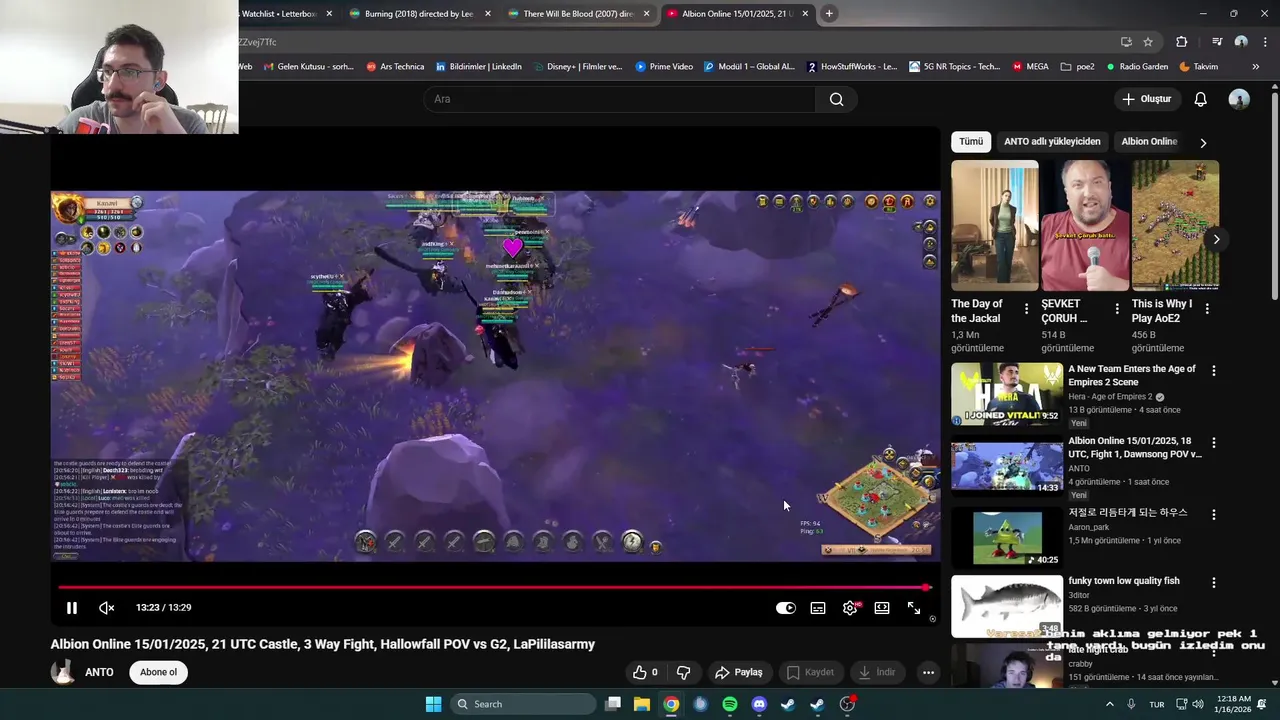Open YouTube notifications bell

1201,99
